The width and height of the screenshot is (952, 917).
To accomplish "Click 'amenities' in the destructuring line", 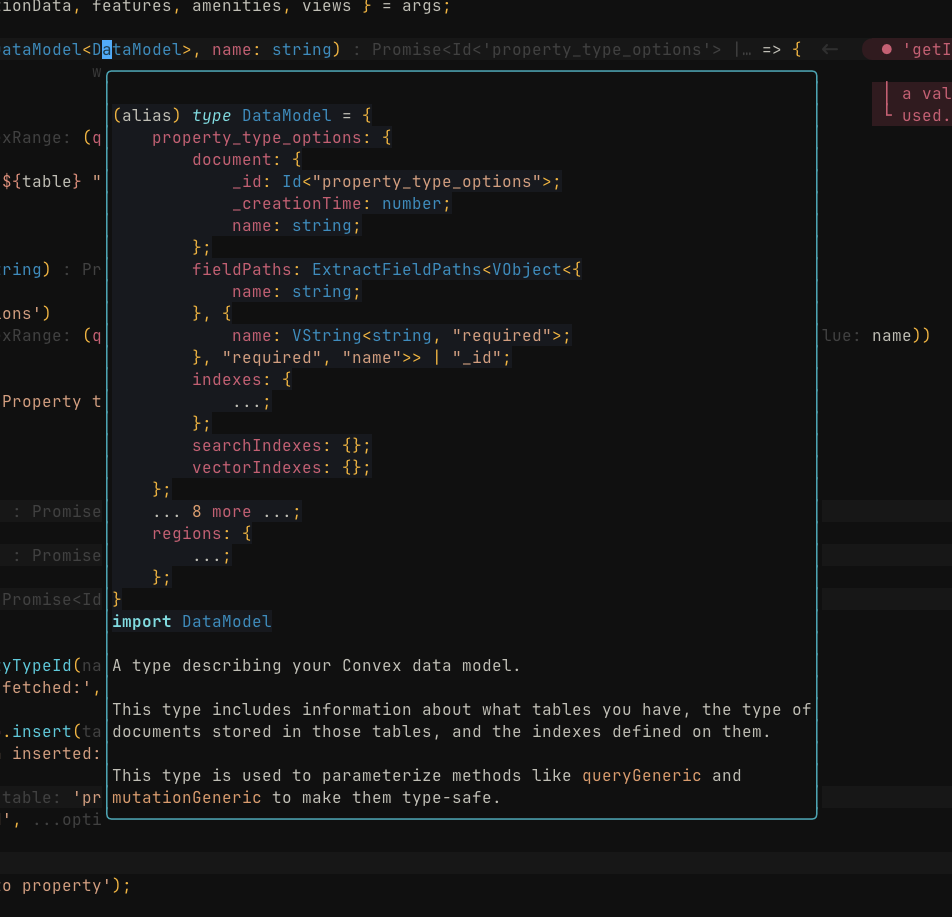I will 236,7.
